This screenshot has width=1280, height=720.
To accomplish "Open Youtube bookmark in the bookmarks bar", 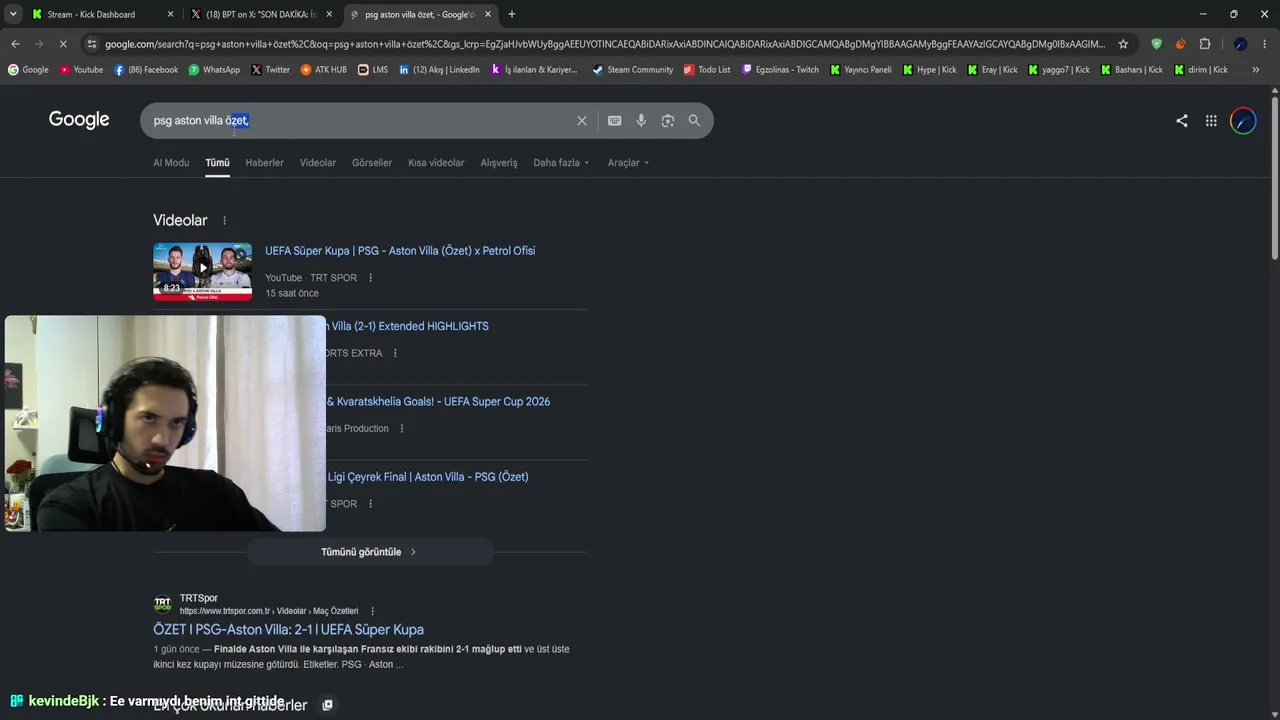I will tap(81, 70).
